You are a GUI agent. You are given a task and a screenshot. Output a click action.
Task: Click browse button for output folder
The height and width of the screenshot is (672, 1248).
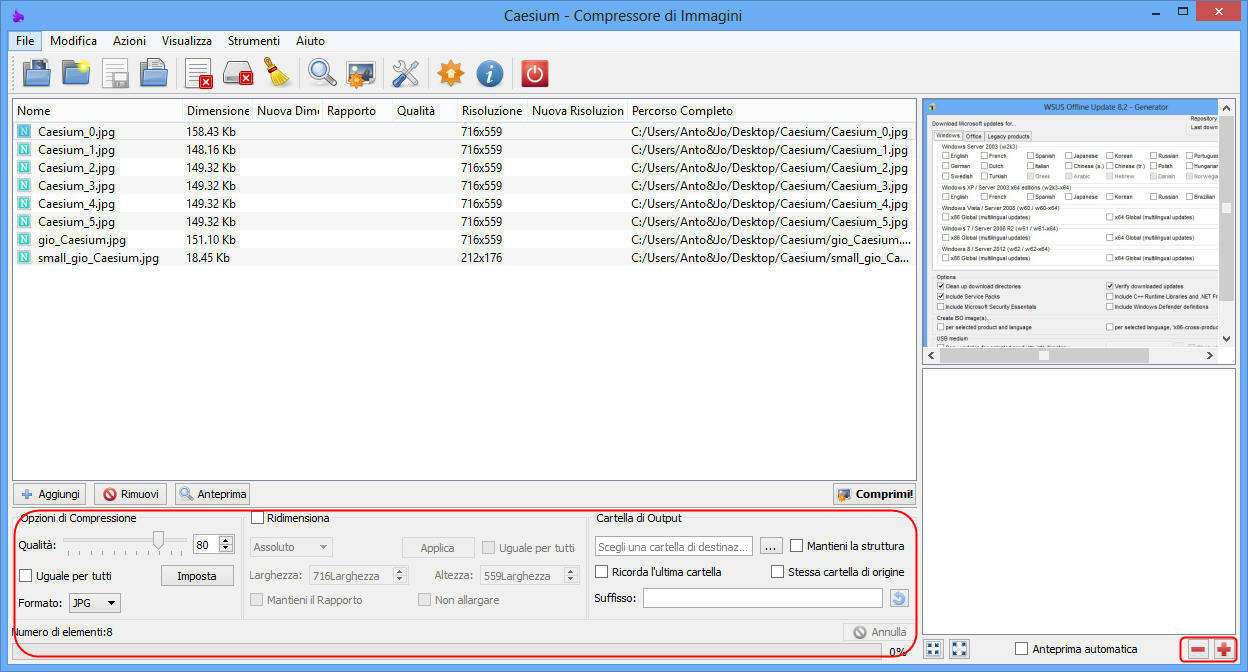[770, 546]
